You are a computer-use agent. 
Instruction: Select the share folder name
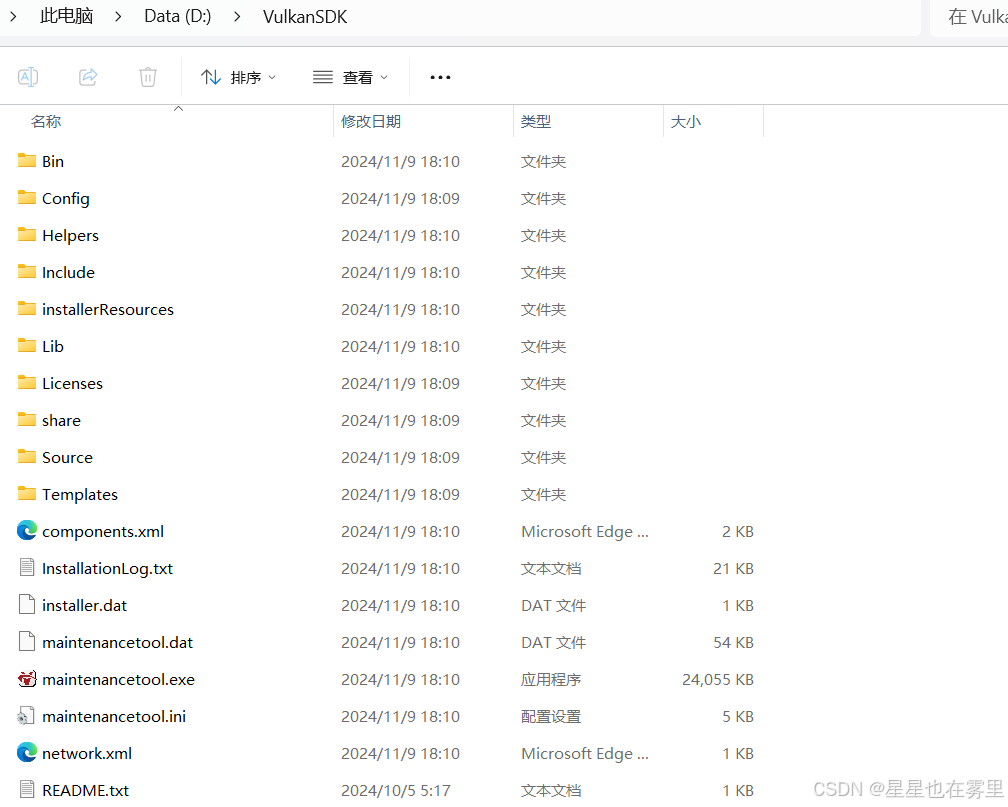point(61,421)
